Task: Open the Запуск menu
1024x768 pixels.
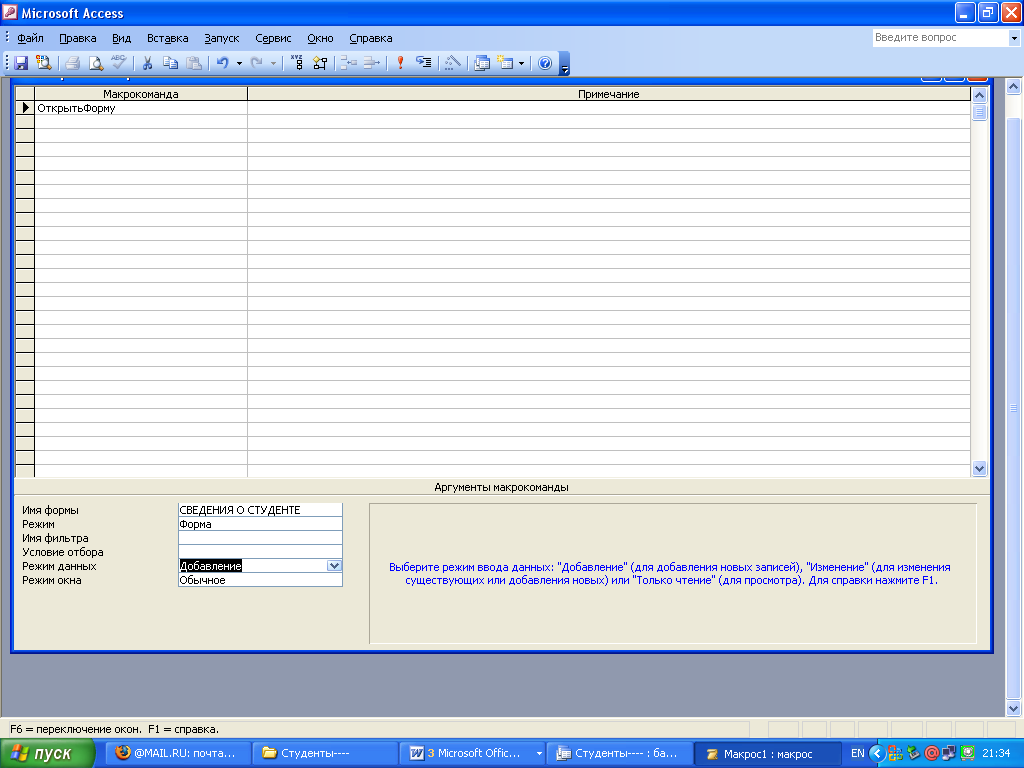Action: [221, 38]
